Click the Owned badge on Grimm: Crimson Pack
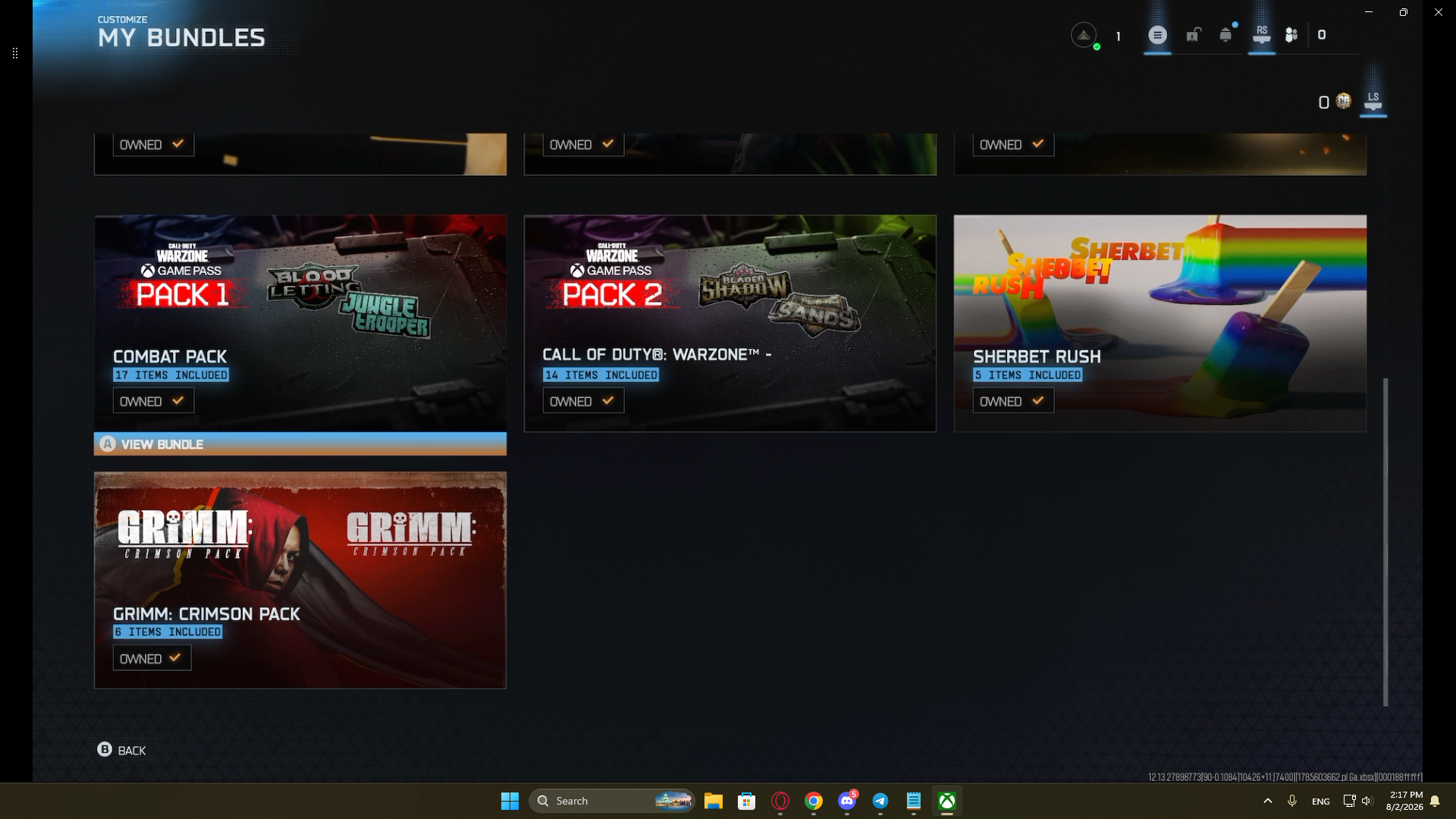The width and height of the screenshot is (1456, 819). point(152,658)
